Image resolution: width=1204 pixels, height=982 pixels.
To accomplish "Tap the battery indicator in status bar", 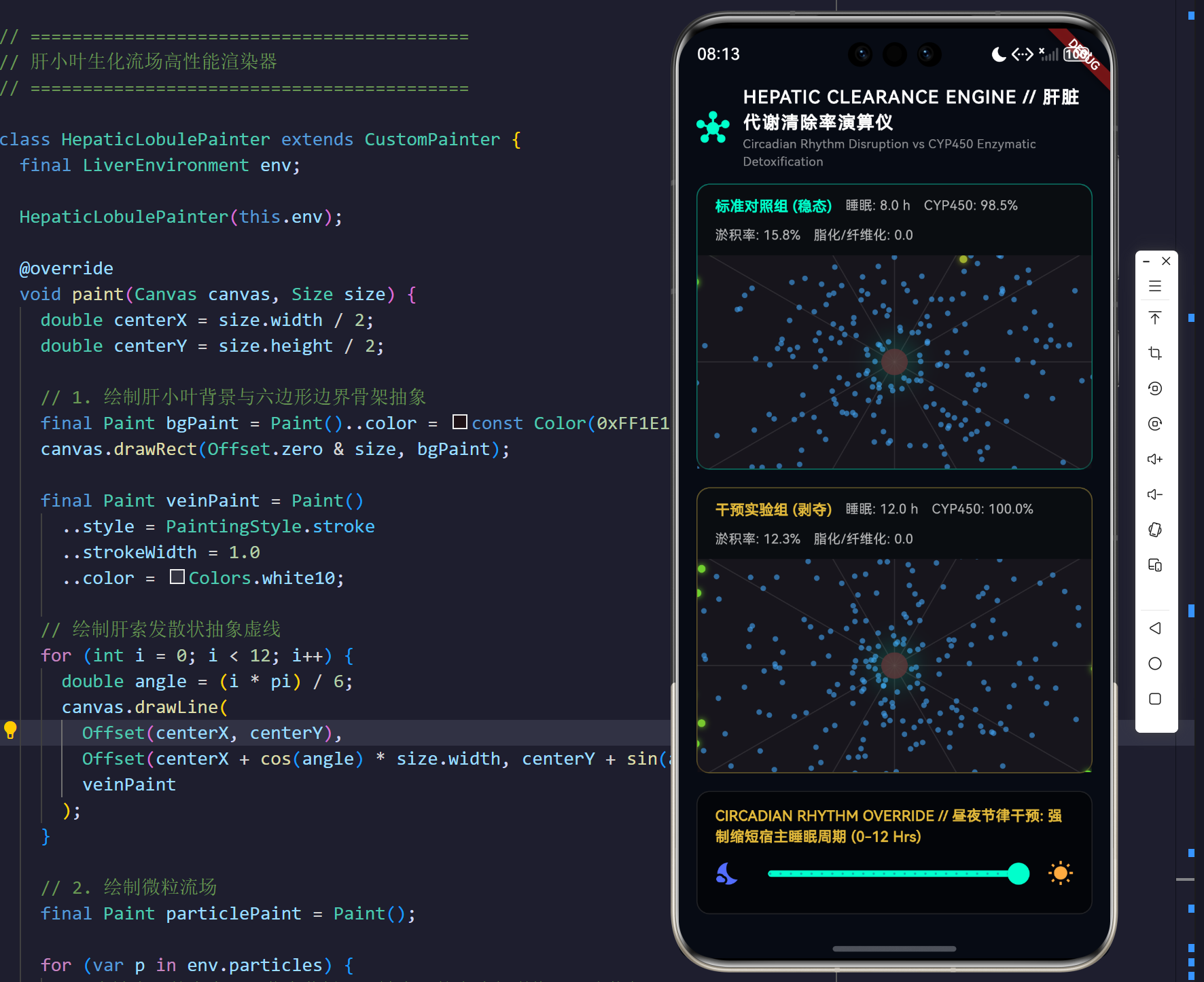I will pos(1076,54).
